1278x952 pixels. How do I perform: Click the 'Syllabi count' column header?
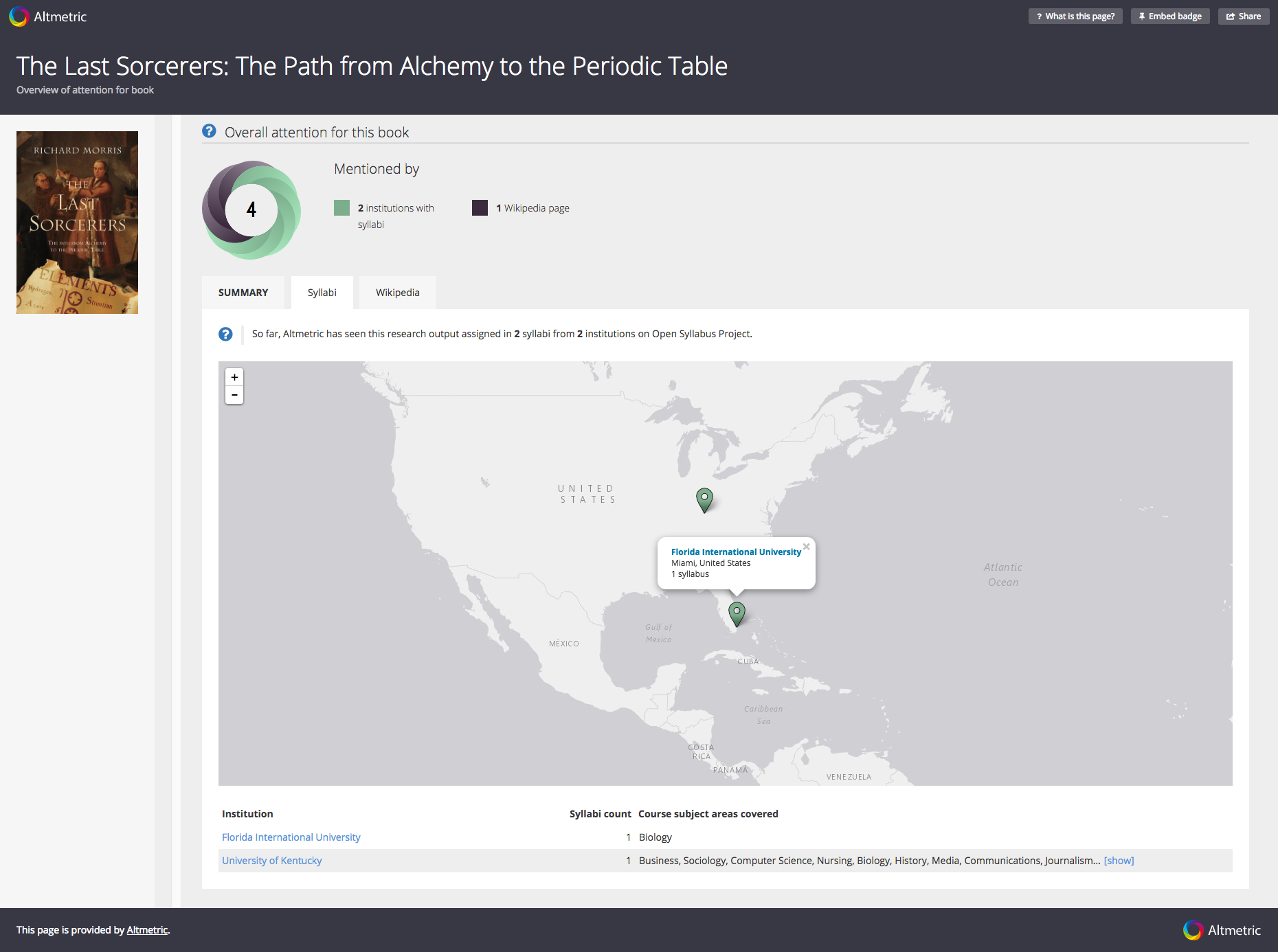(x=600, y=814)
